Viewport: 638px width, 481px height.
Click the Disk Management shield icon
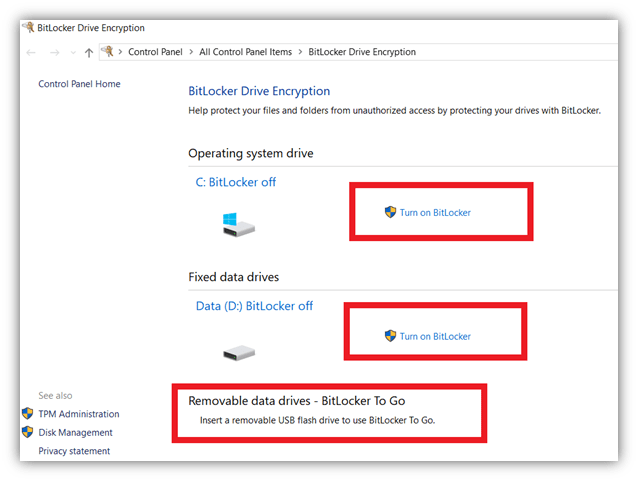click(x=28, y=432)
